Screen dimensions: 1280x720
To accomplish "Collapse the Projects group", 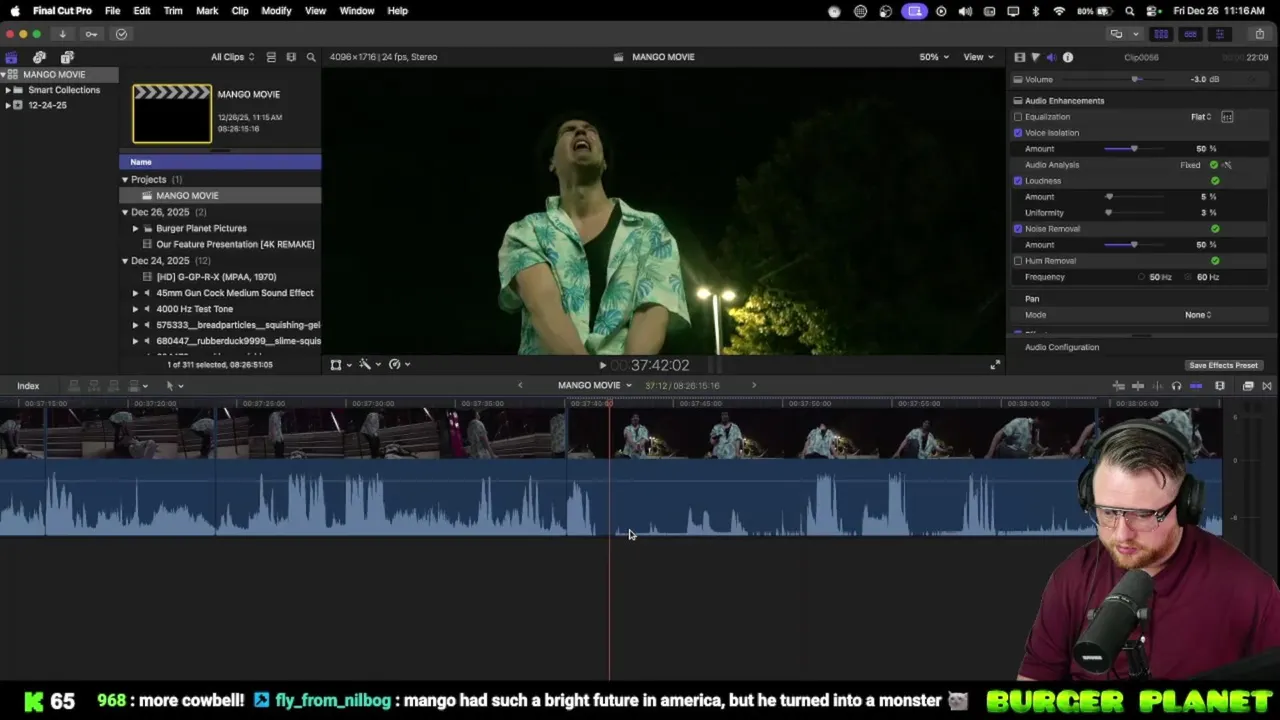I will tap(125, 180).
